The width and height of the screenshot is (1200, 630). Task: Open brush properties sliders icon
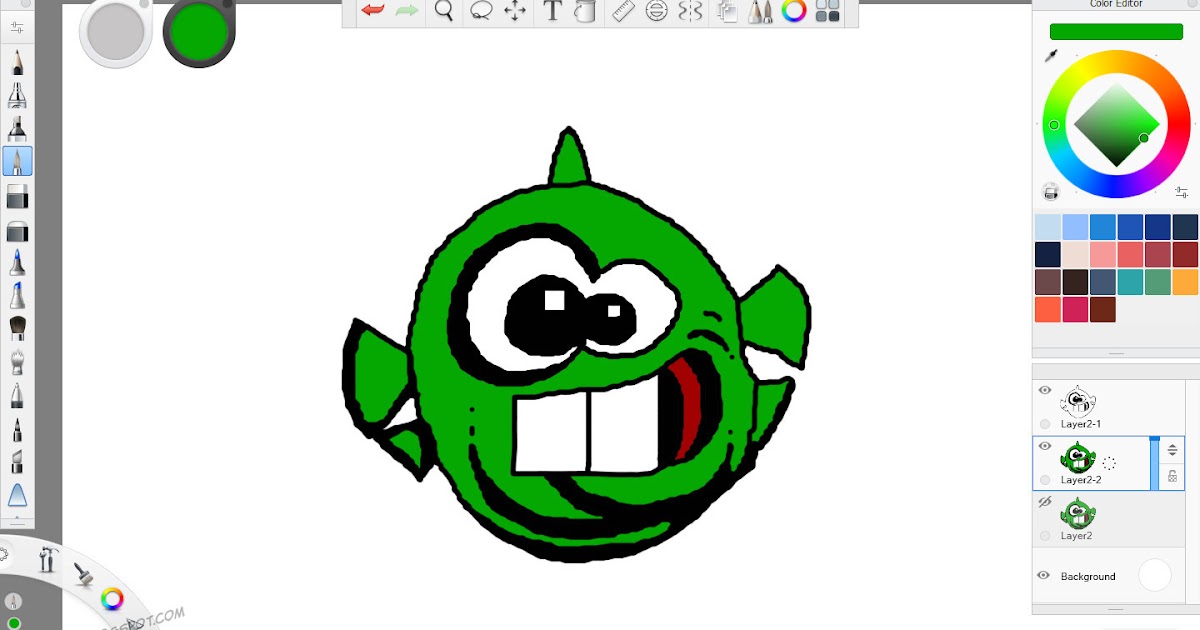tap(16, 28)
